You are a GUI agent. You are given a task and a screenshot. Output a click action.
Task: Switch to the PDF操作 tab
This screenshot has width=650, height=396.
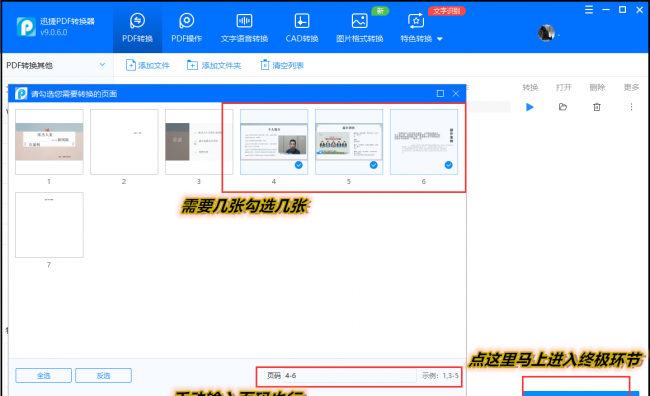pos(187,28)
